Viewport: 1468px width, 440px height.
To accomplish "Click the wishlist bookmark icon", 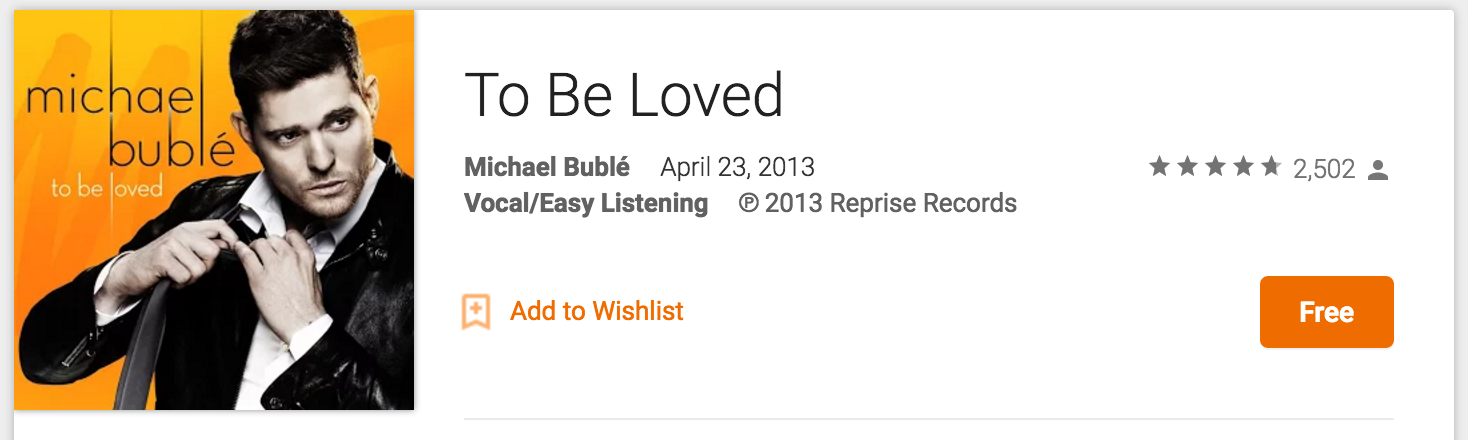I will pos(476,312).
